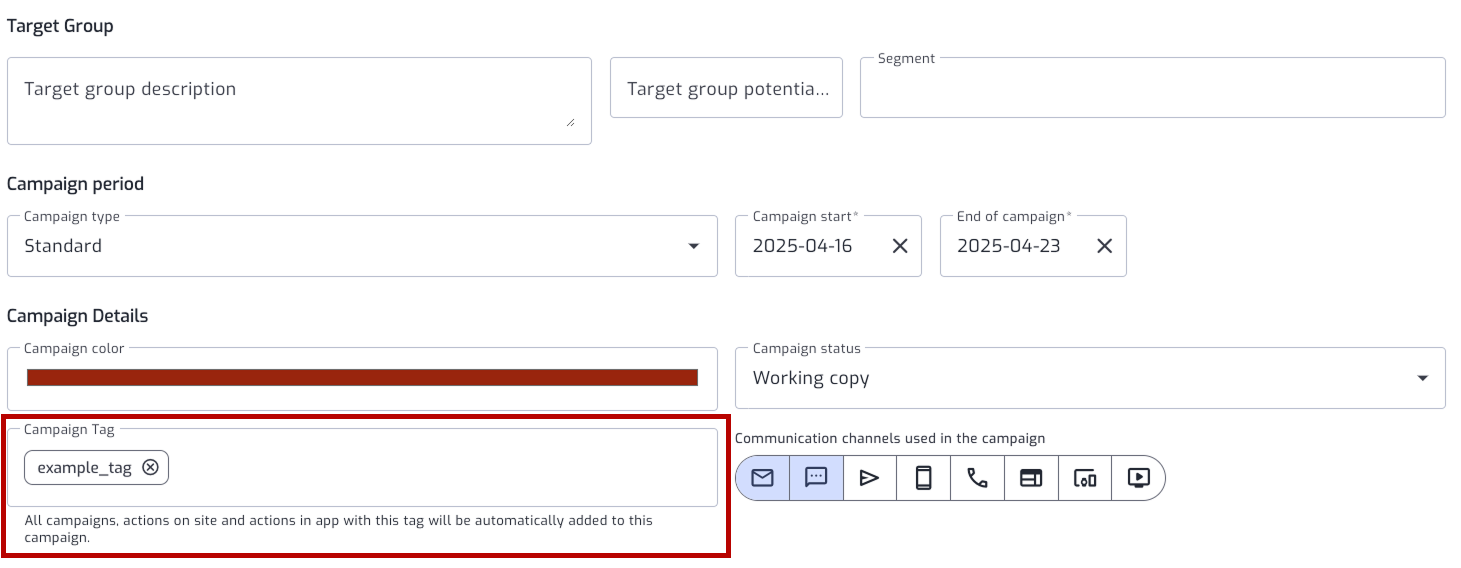Image resolution: width=1461 pixels, height=568 pixels.
Task: Enable the paper plane send channel
Action: 870,478
